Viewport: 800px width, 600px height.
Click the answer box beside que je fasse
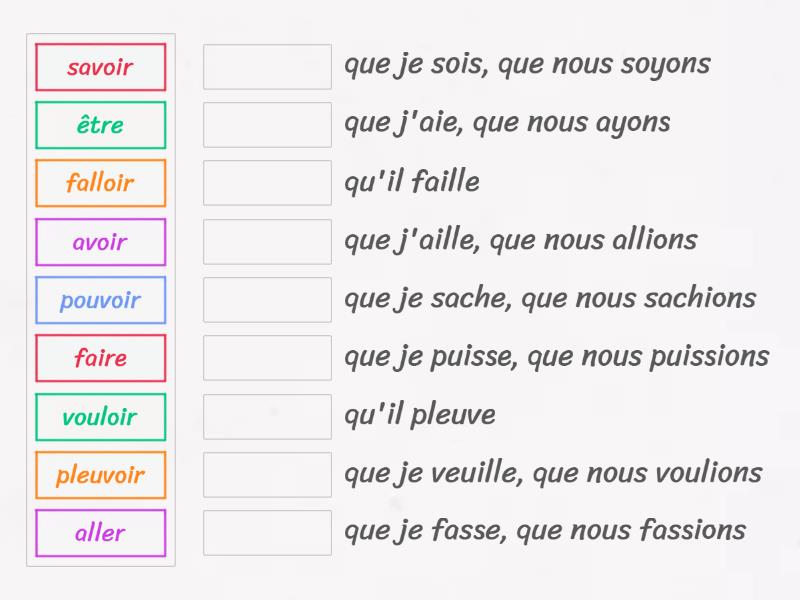[267, 531]
